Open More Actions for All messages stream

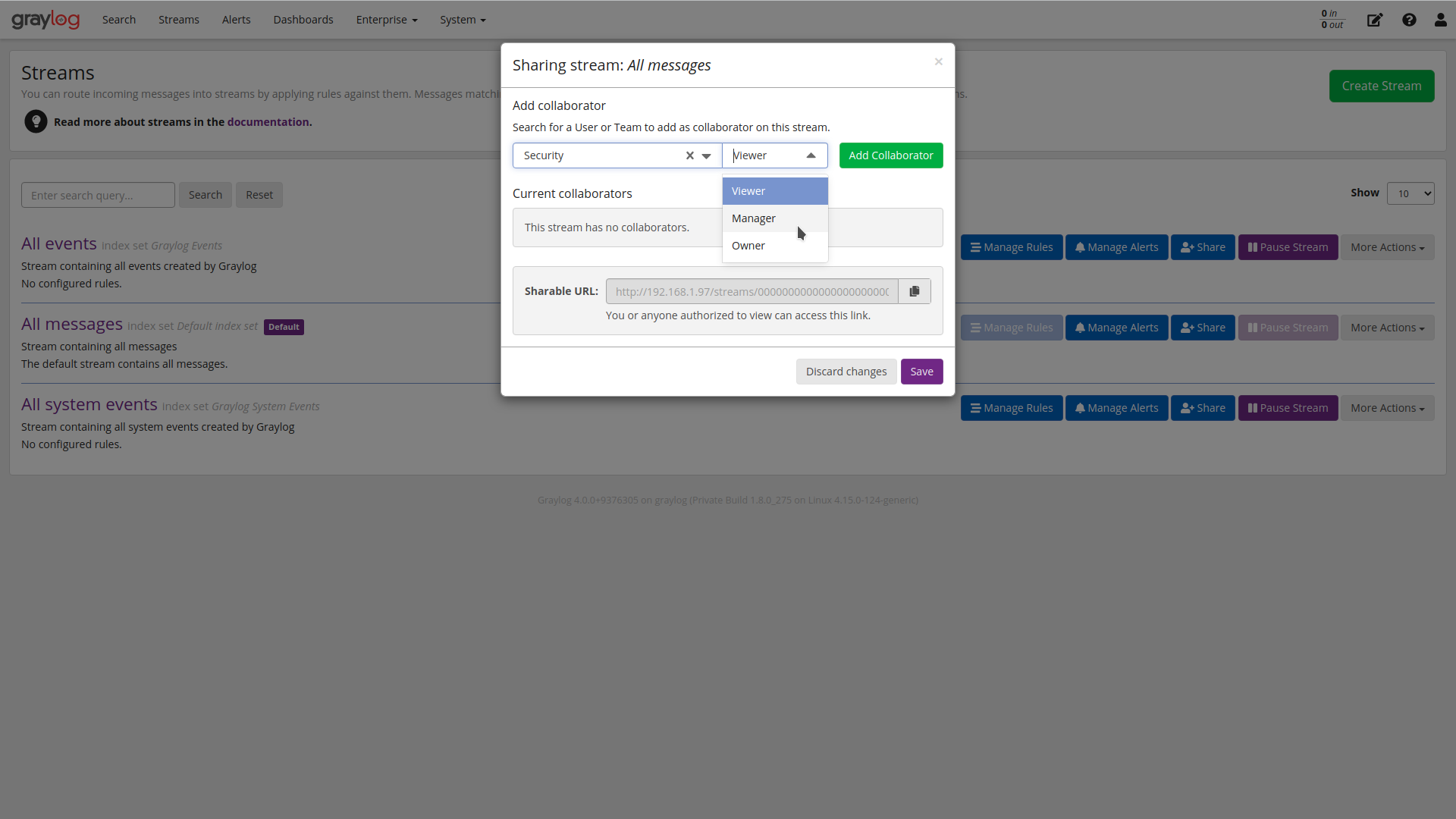click(1388, 327)
